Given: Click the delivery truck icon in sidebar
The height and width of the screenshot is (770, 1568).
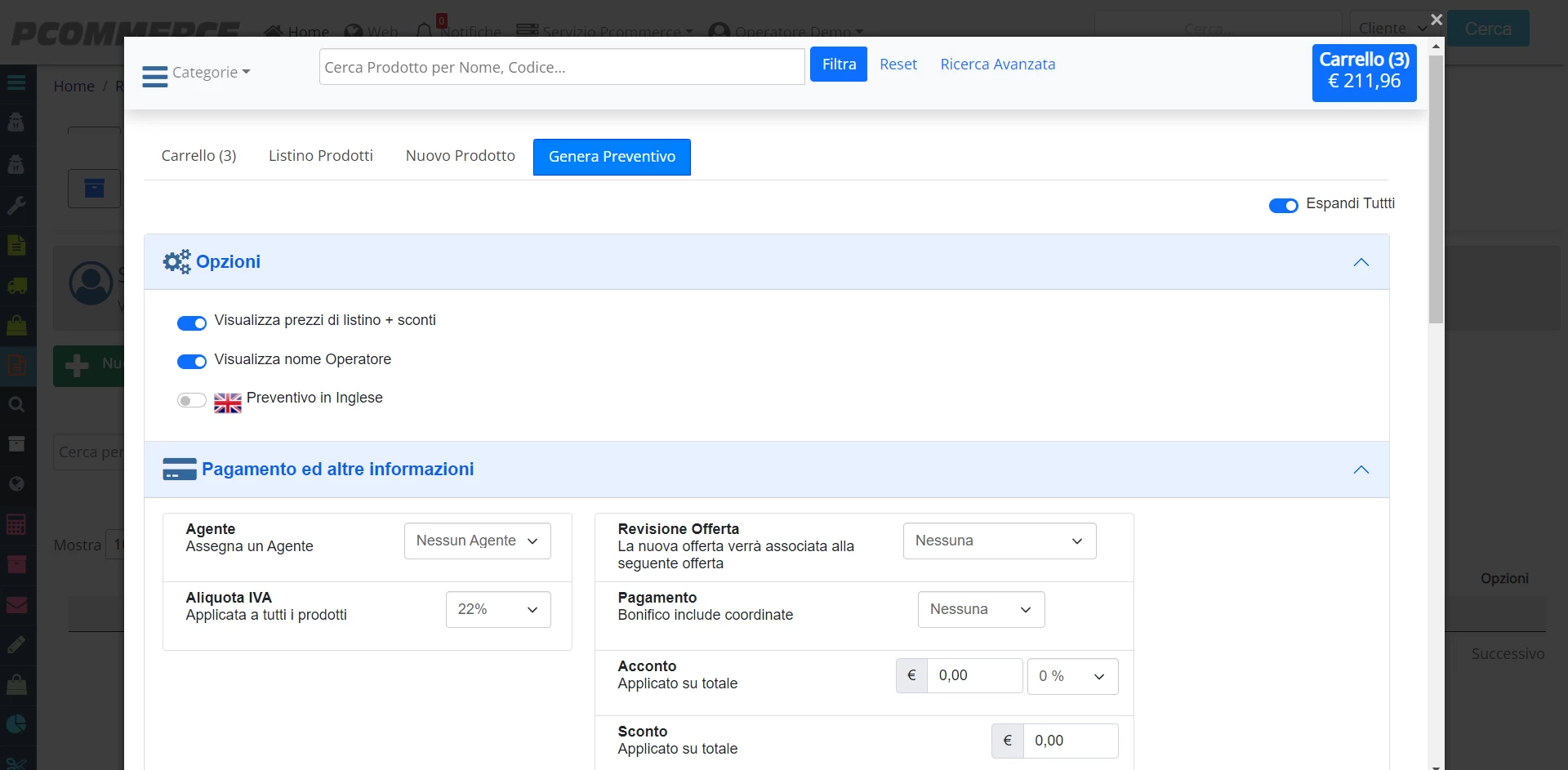Looking at the screenshot, I should [x=16, y=286].
